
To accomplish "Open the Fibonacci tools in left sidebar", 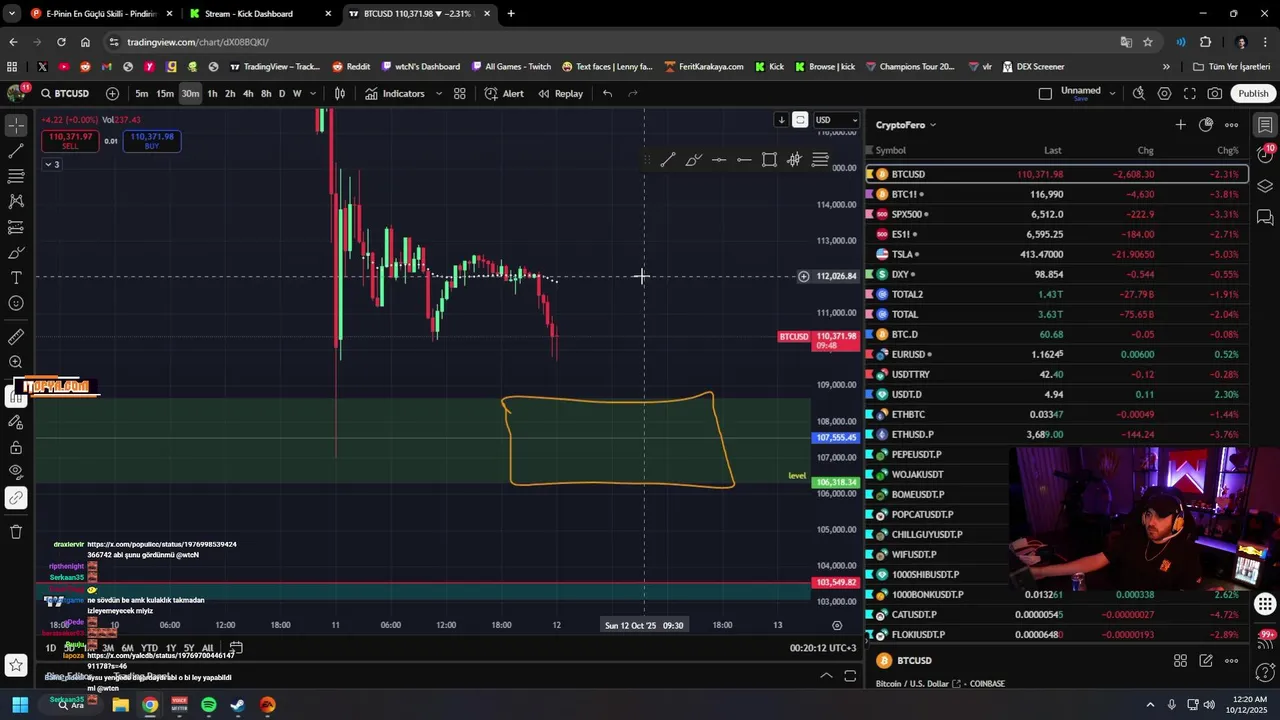I will 16,176.
